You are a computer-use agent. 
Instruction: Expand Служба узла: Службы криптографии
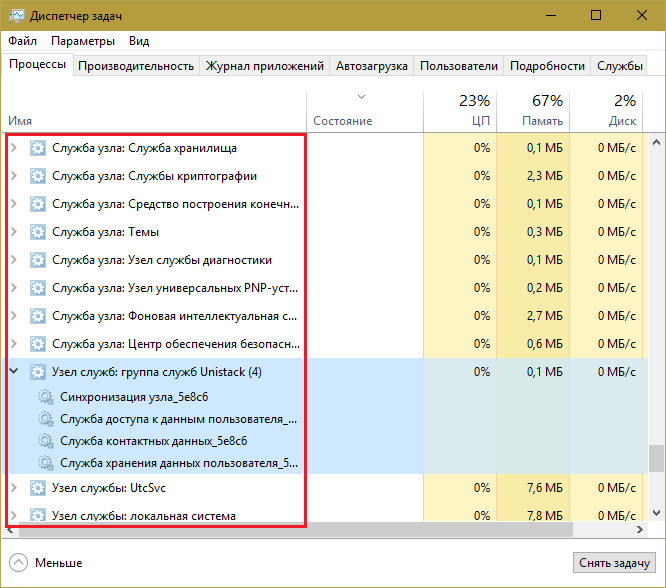tap(14, 176)
